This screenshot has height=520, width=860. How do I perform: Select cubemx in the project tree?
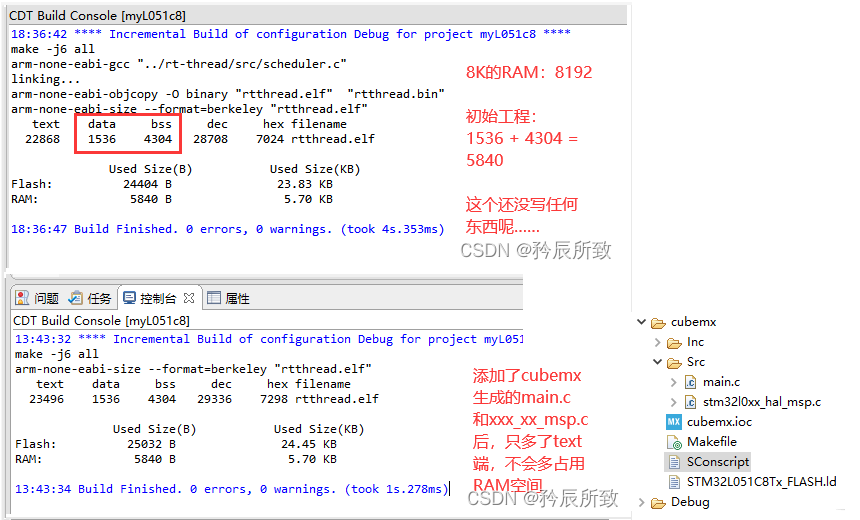[x=693, y=322]
